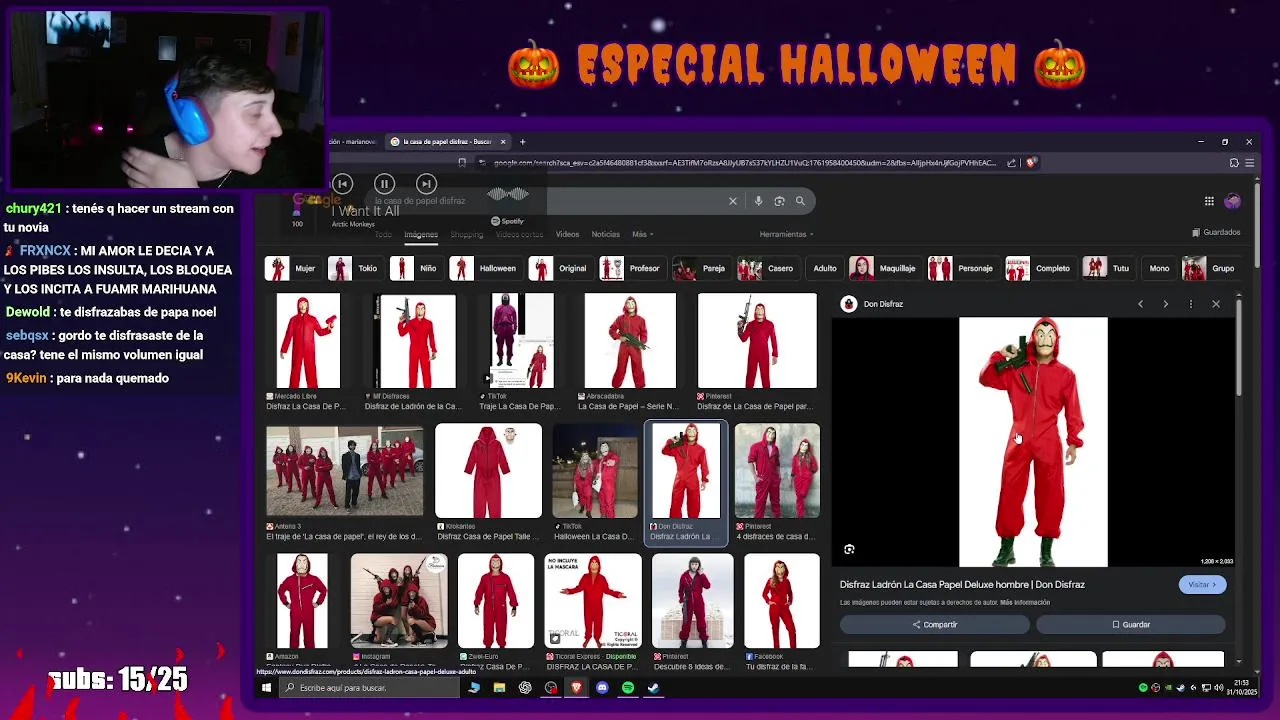This screenshot has height=720, width=1280.
Task: Filter images by Mono chip
Action: tap(1159, 268)
